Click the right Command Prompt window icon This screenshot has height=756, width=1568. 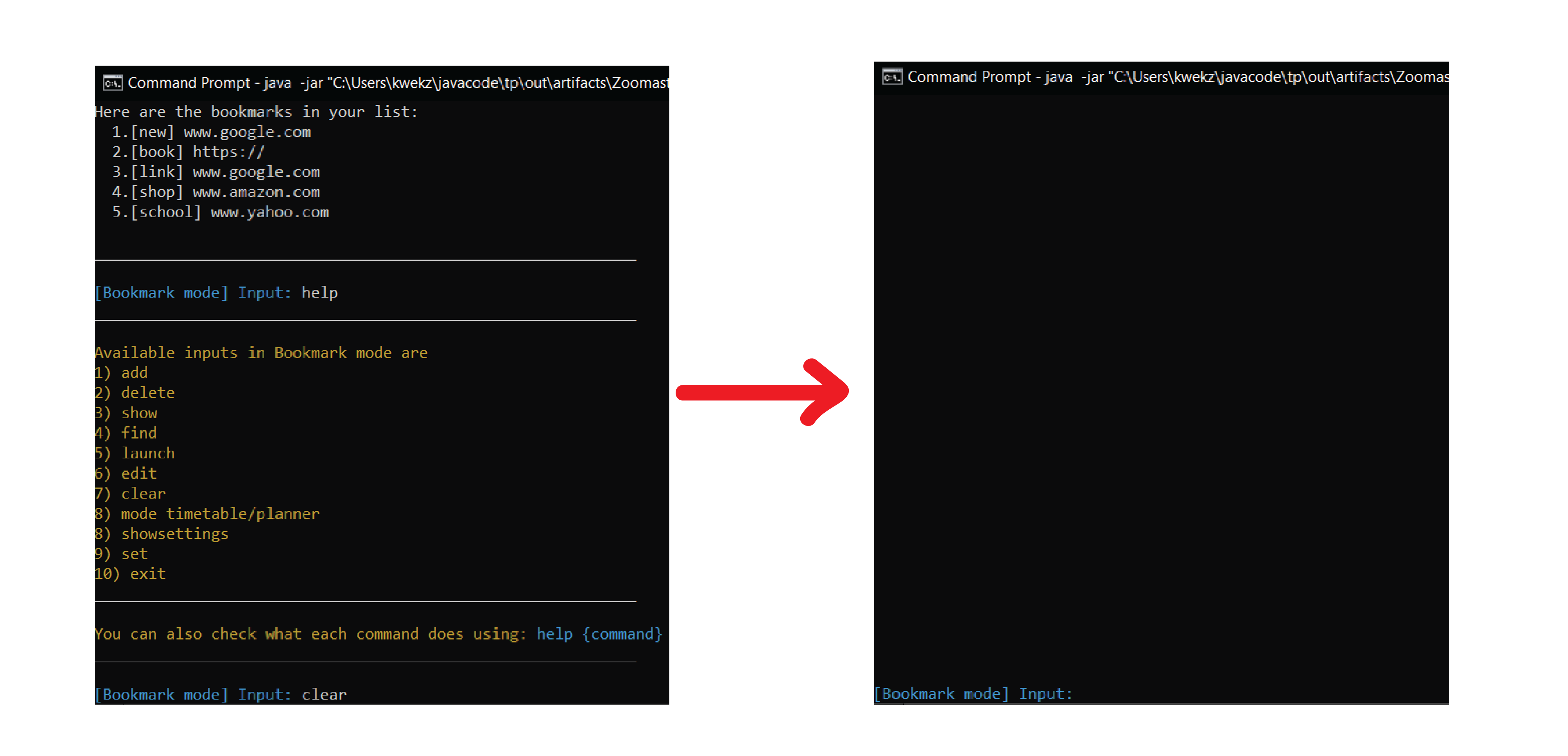(892, 77)
